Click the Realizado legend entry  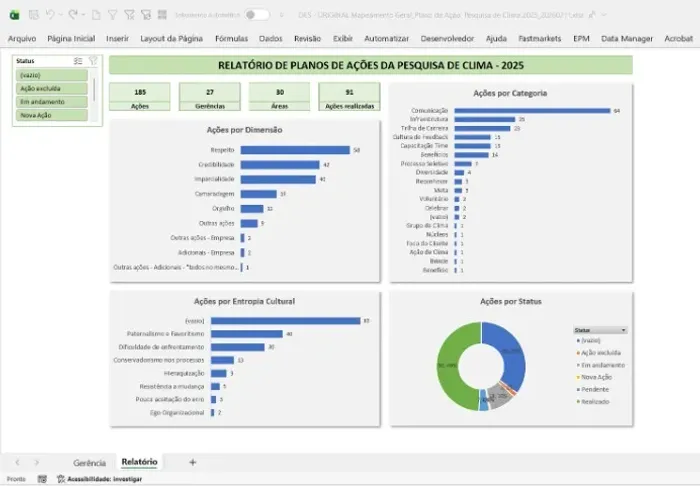(592, 402)
